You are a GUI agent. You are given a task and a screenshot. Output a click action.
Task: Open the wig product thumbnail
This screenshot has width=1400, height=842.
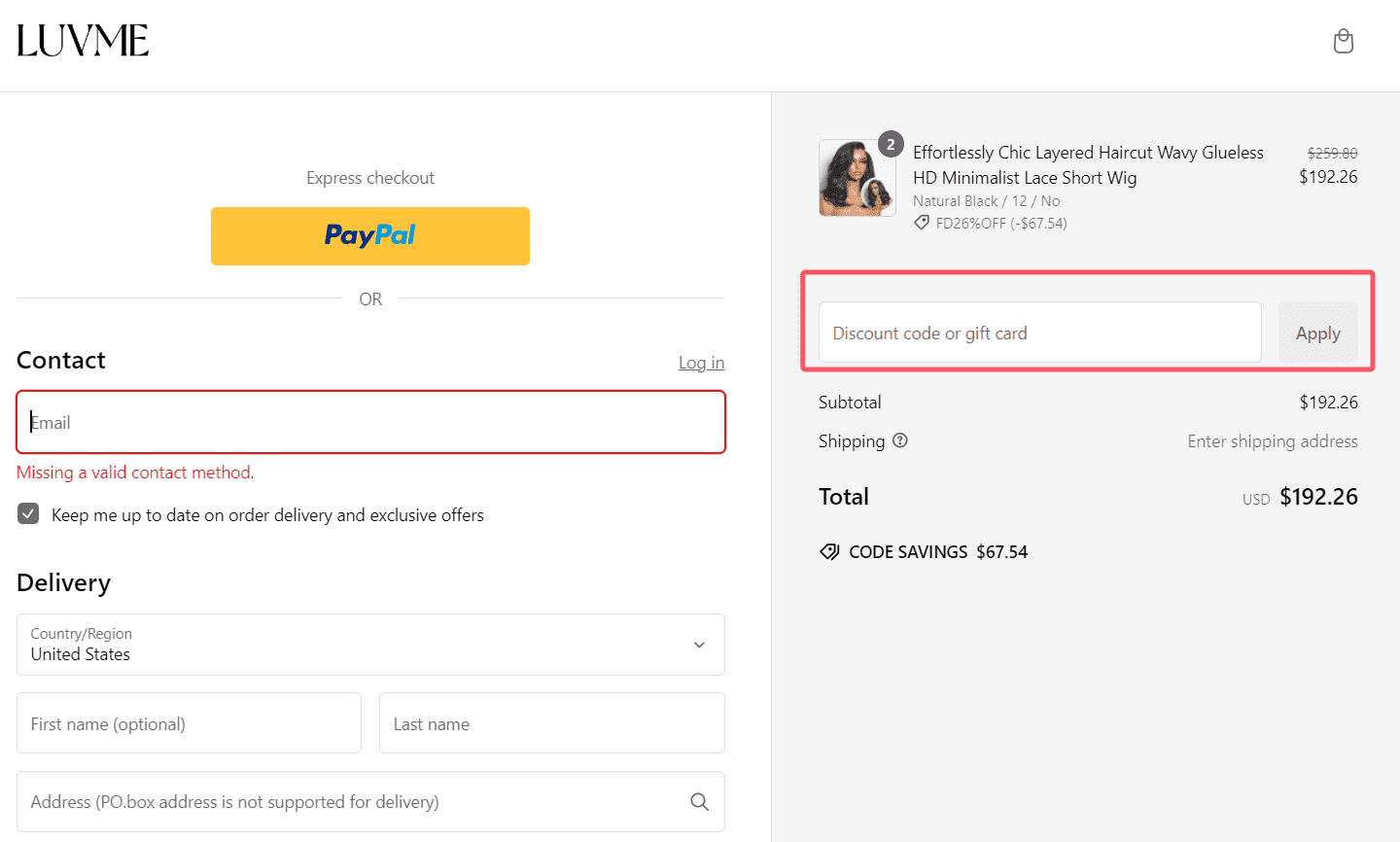pos(857,178)
